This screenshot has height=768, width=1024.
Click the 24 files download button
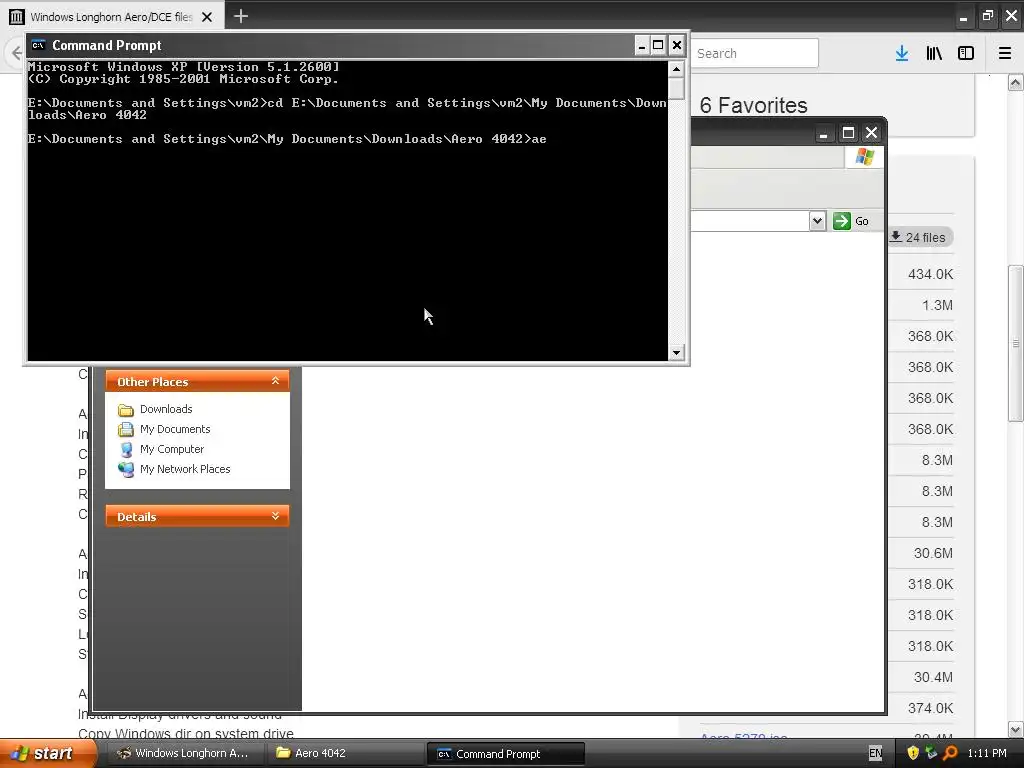(920, 237)
